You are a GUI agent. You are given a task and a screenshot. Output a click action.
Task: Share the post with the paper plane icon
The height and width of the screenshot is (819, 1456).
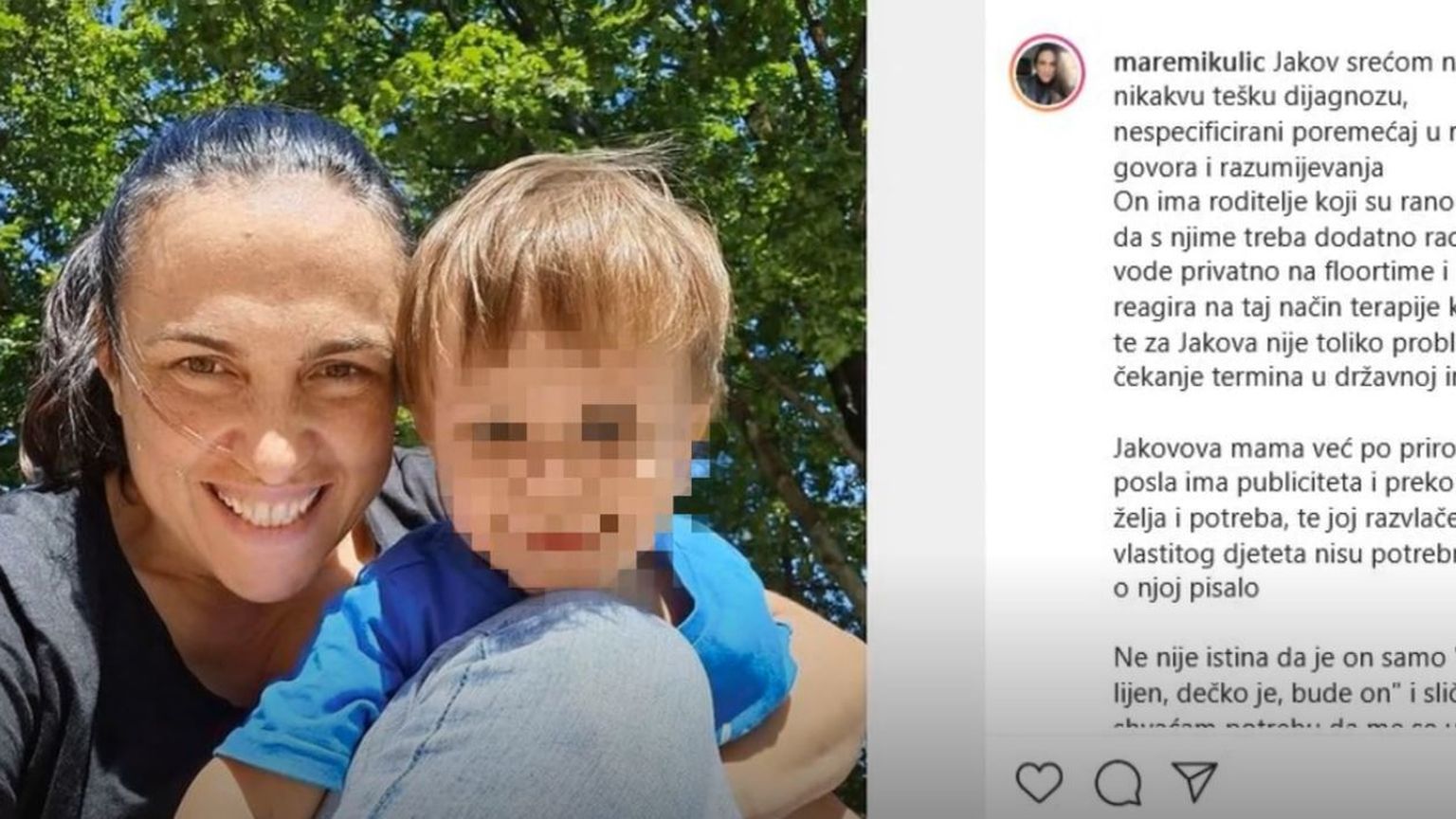click(x=1194, y=782)
